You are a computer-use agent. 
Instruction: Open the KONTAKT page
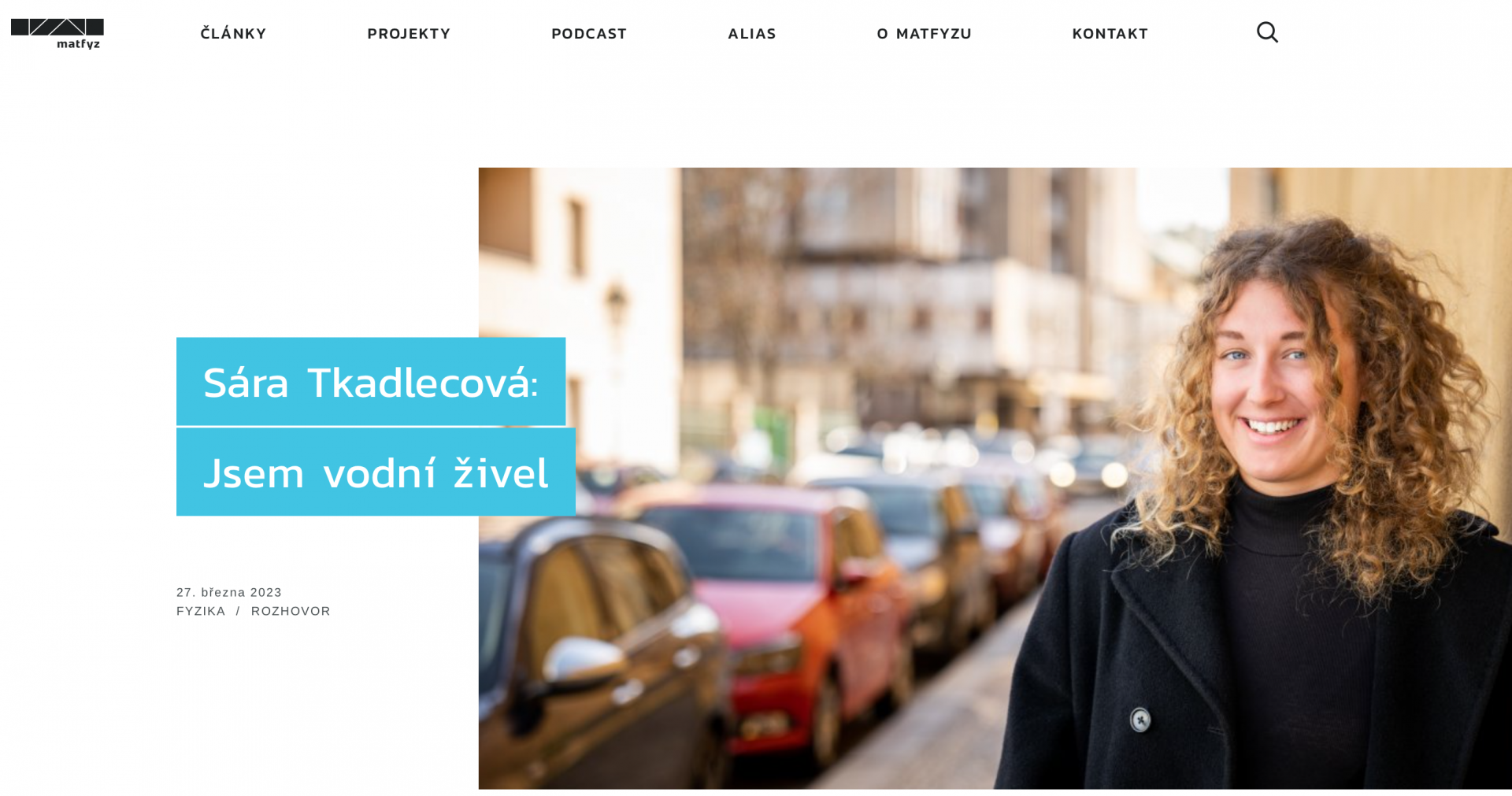tap(1110, 33)
